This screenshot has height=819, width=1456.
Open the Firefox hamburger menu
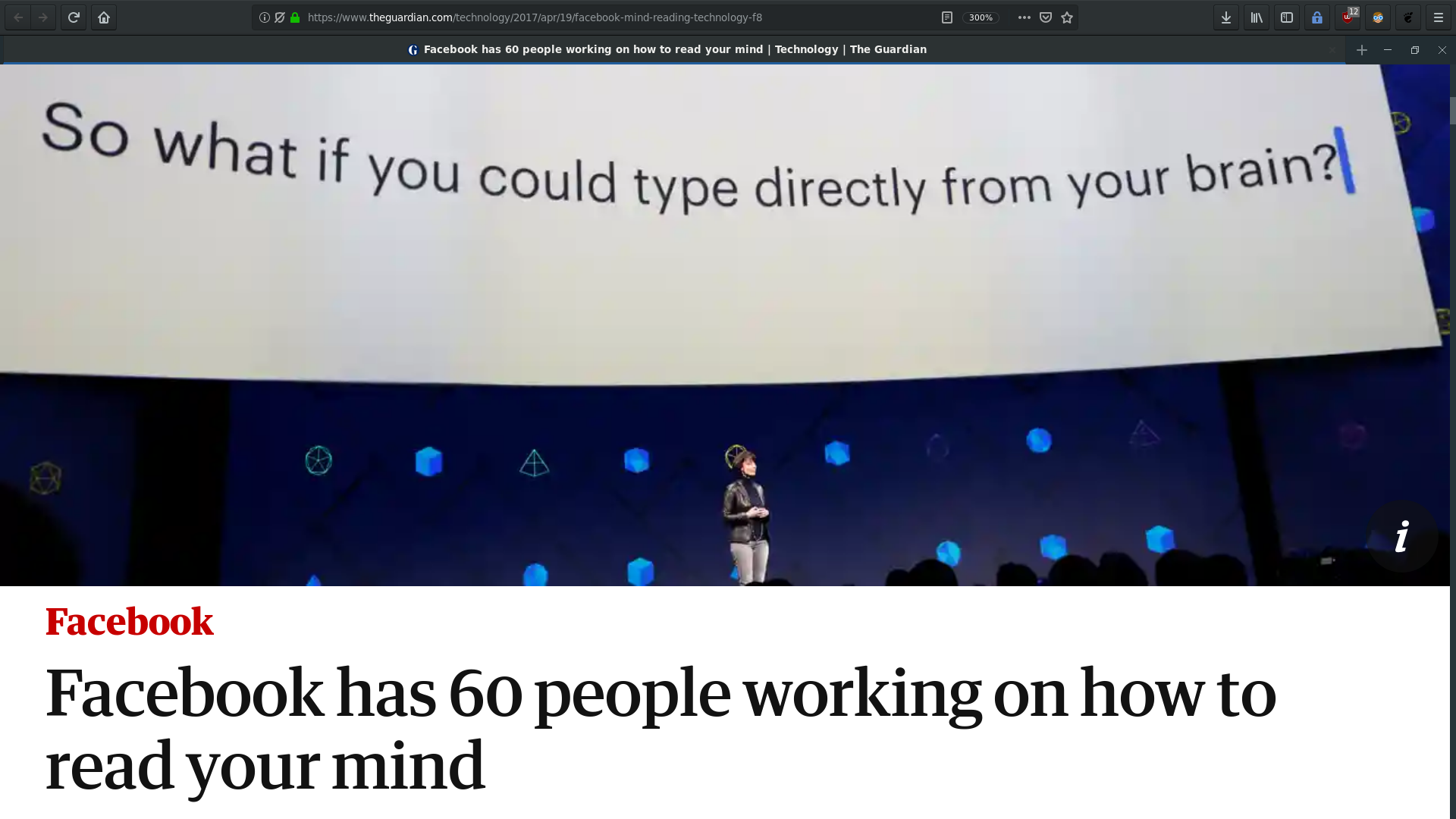1439,17
